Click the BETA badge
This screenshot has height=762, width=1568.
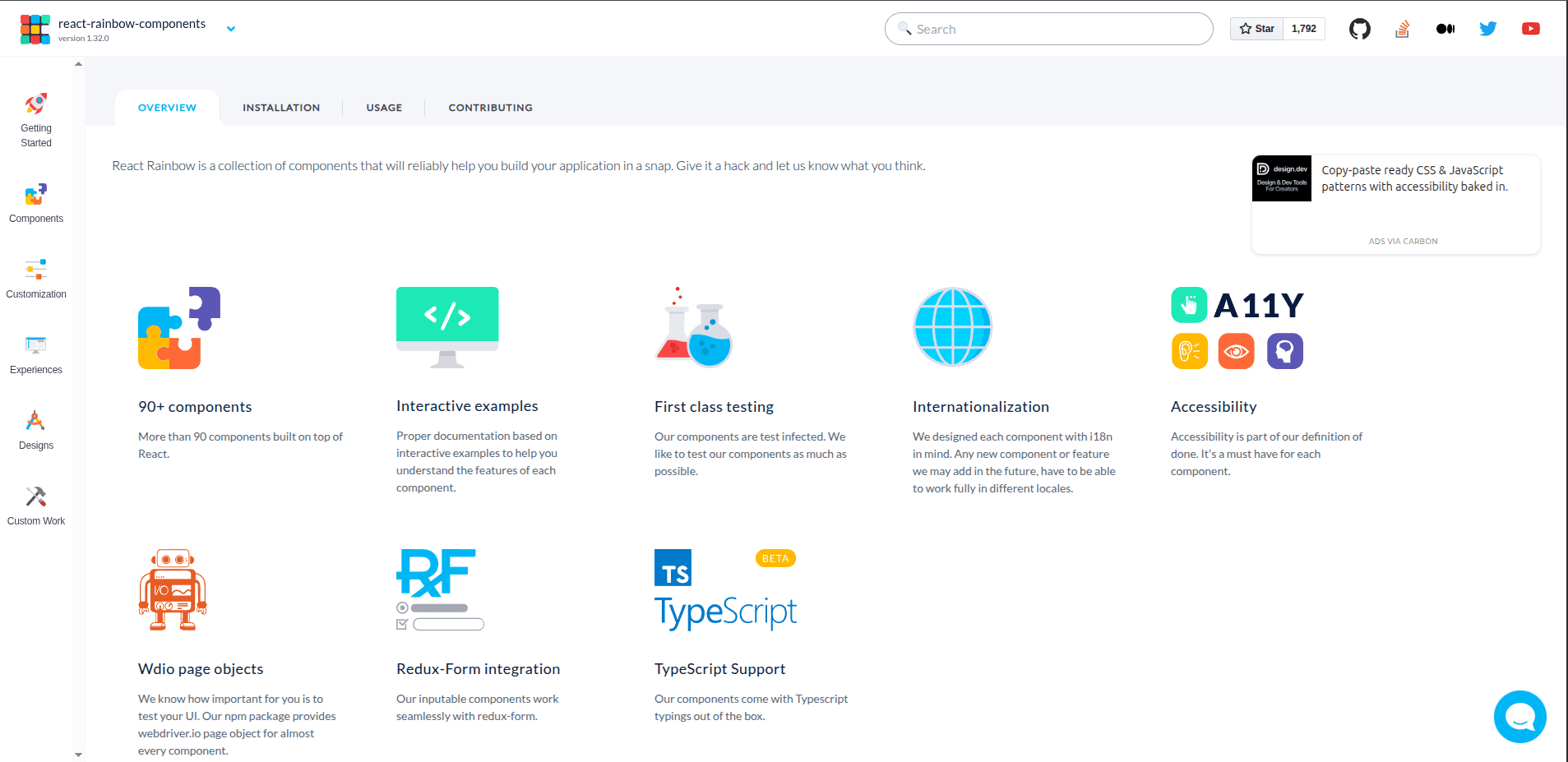click(775, 558)
